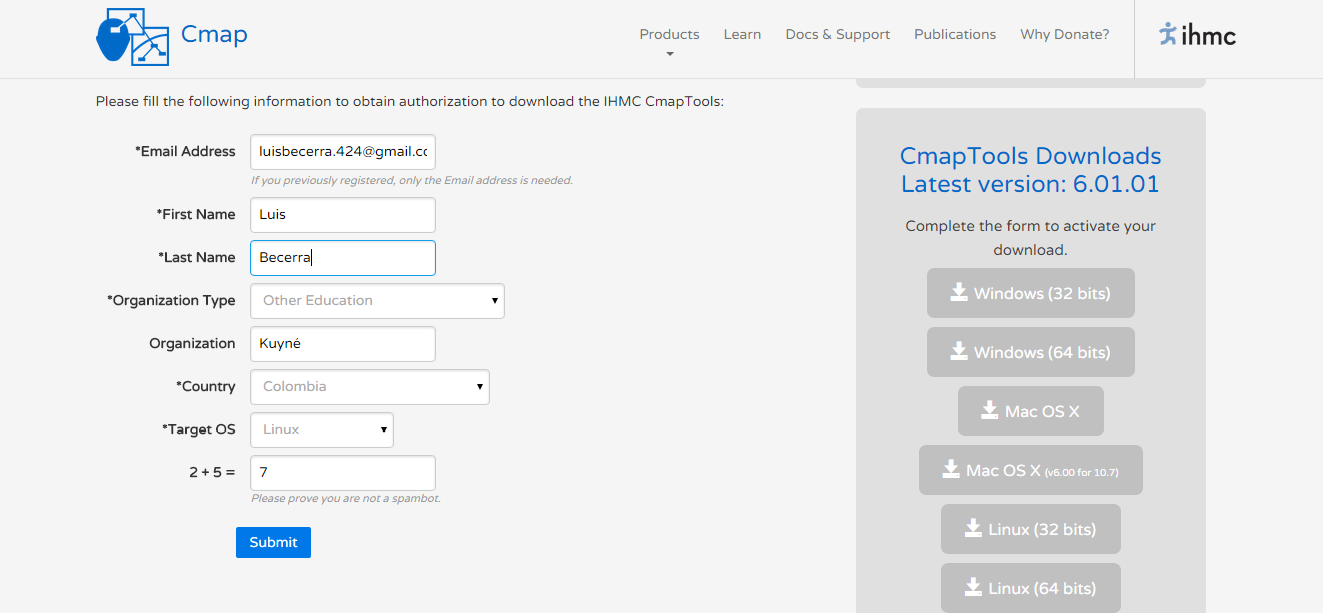Click download icon on Linux (32 bits) button
The image size is (1323, 613).
click(973, 528)
